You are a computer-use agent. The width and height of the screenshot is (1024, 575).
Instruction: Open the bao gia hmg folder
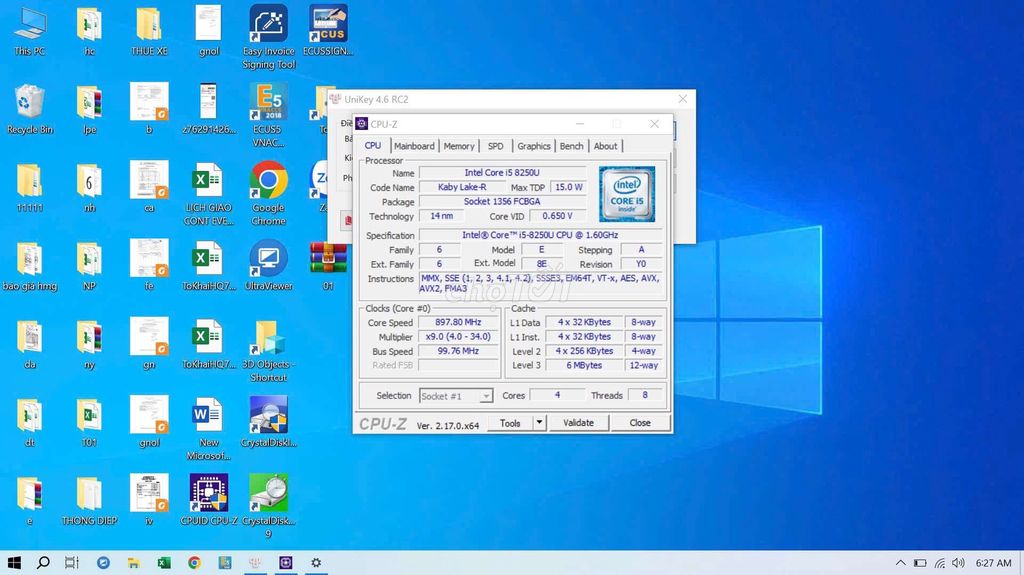click(30, 265)
